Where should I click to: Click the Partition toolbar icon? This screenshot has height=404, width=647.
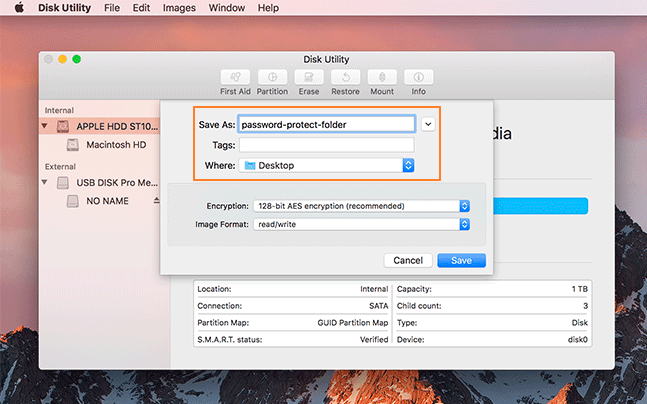[272, 77]
